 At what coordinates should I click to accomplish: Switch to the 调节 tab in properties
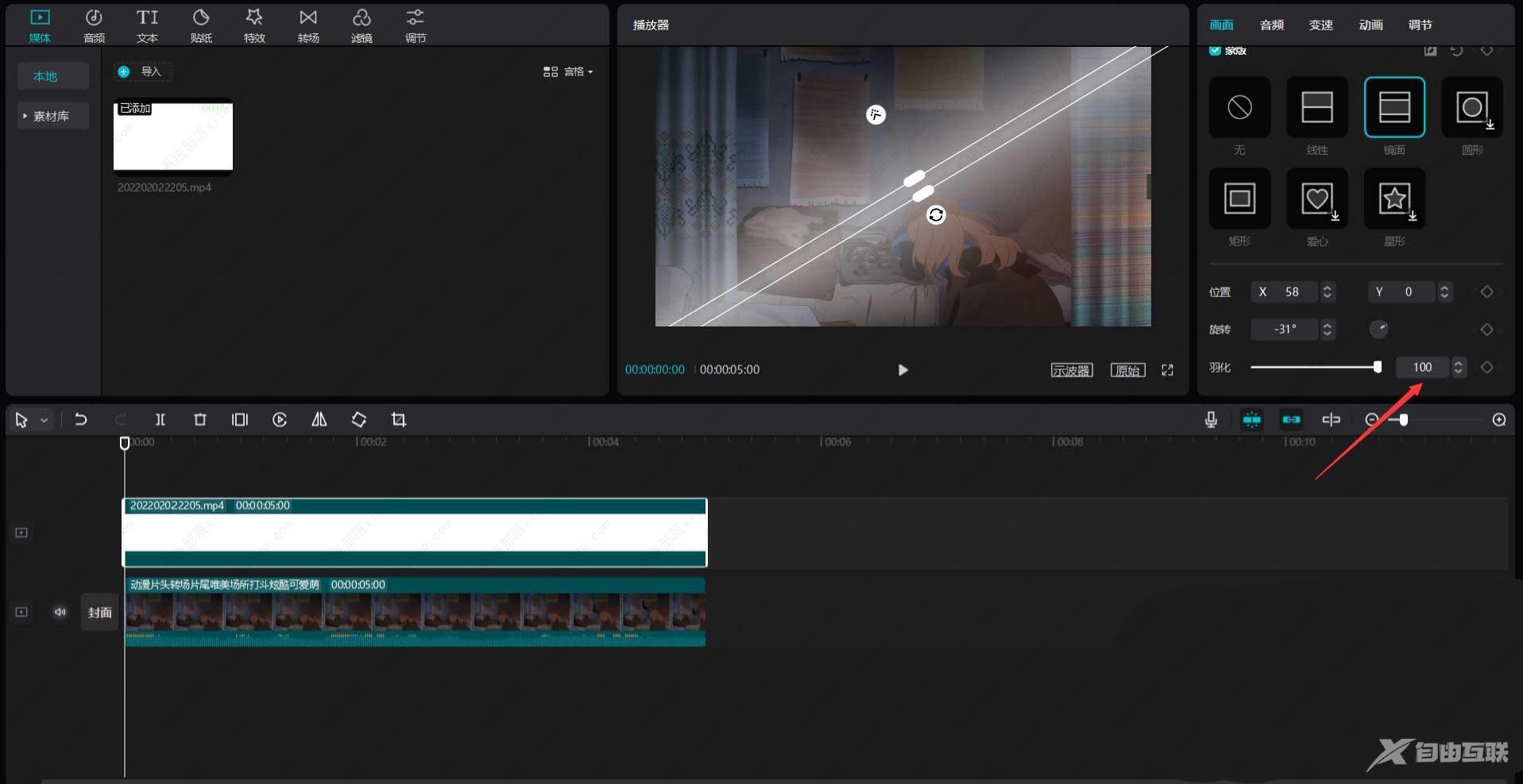point(1420,25)
